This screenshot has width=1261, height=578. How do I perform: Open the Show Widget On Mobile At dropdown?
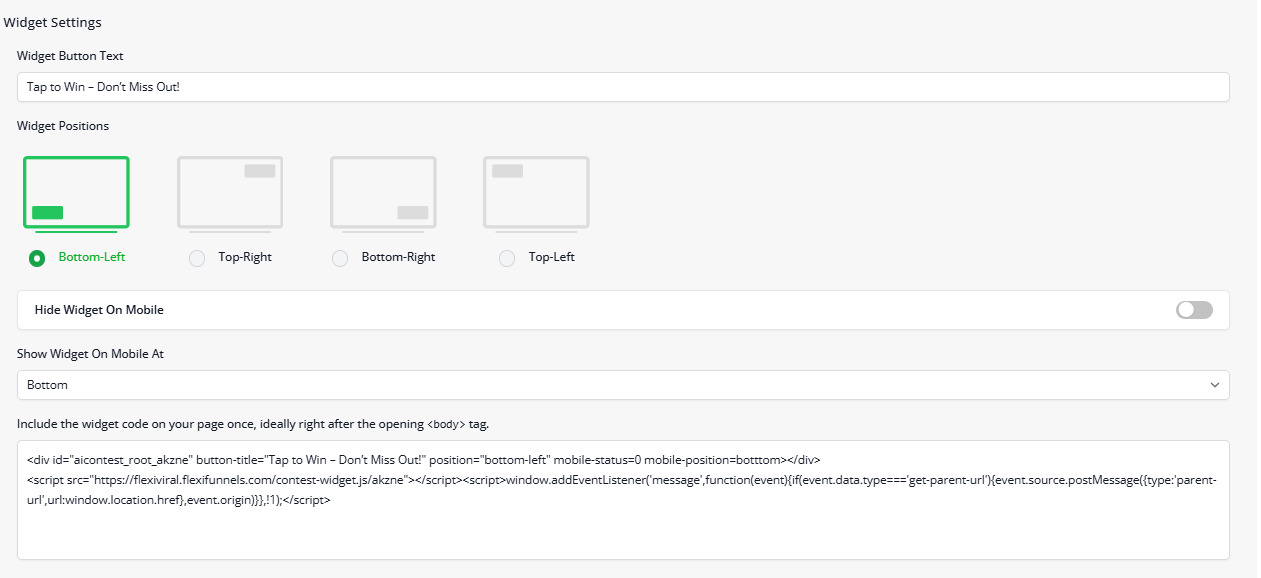click(x=623, y=385)
